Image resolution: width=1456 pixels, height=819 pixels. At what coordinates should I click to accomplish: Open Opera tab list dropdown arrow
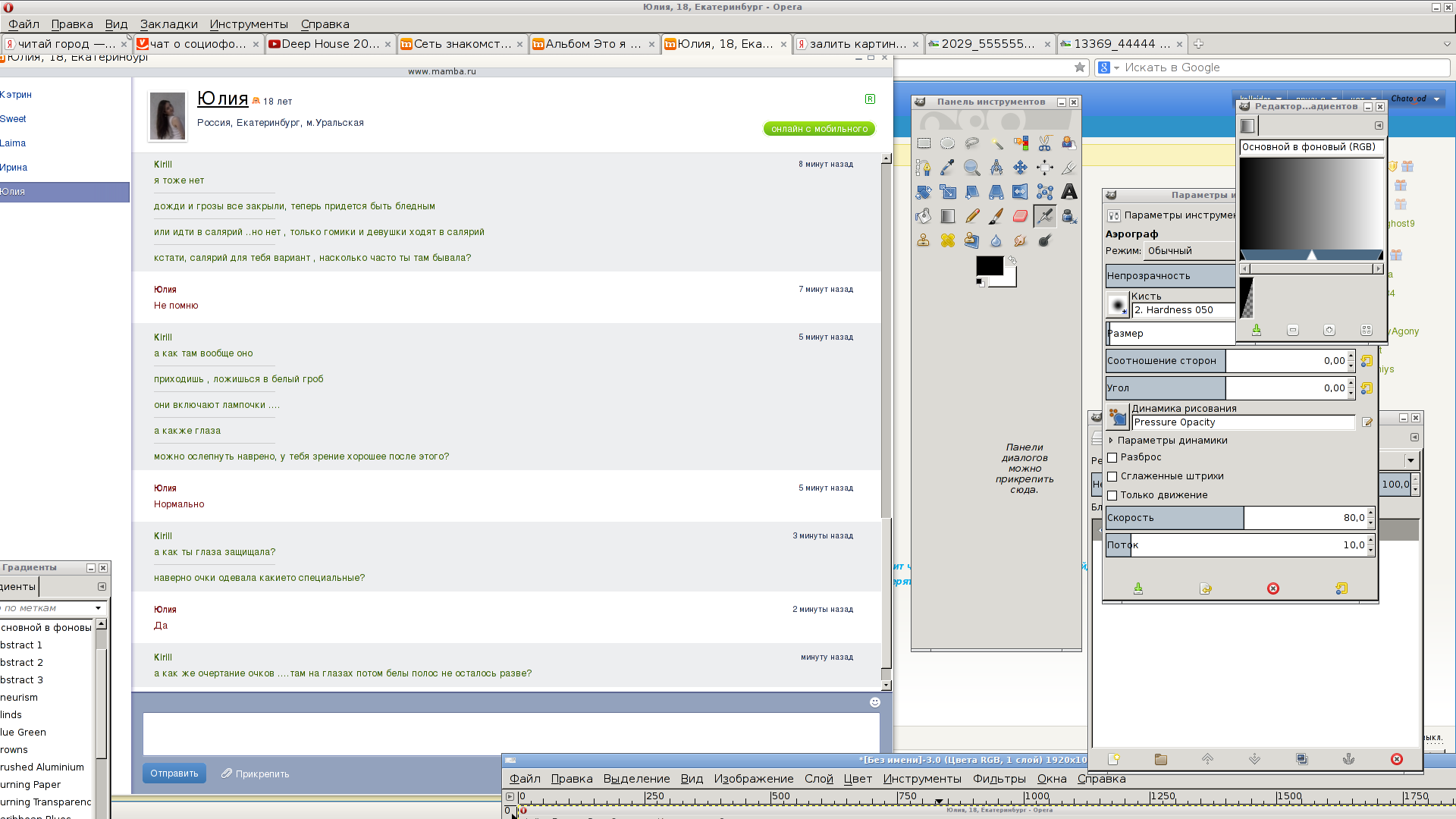tap(1447, 44)
